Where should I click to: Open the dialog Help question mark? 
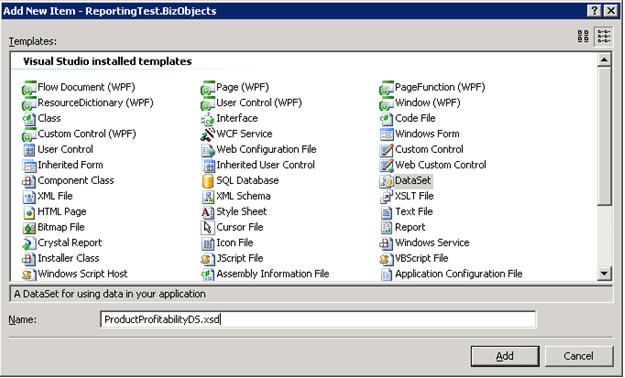[x=594, y=10]
